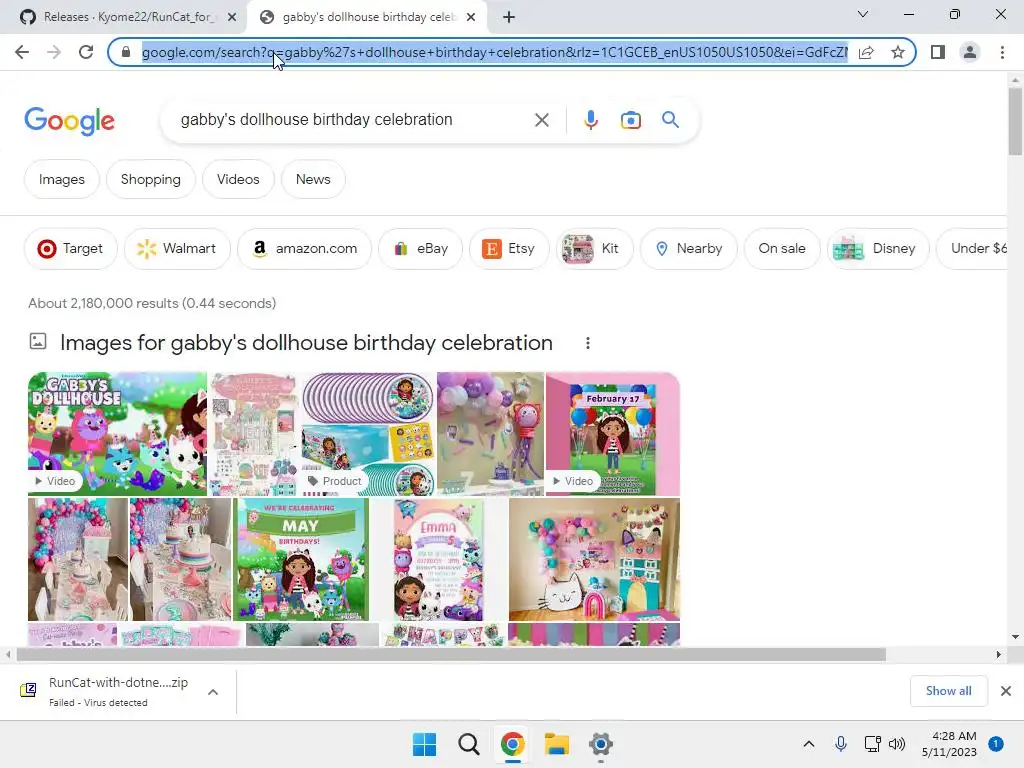
Task: Share this page from the address bar
Action: [866, 52]
